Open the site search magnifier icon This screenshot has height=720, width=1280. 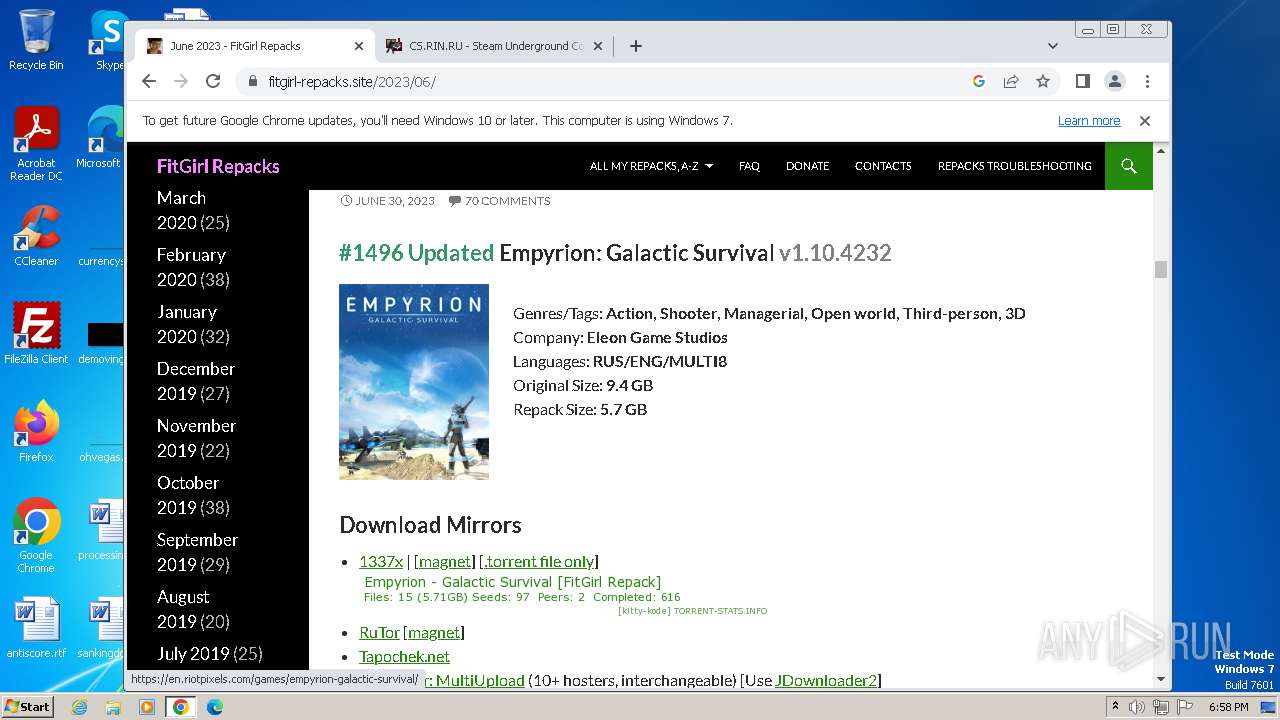tap(1129, 166)
